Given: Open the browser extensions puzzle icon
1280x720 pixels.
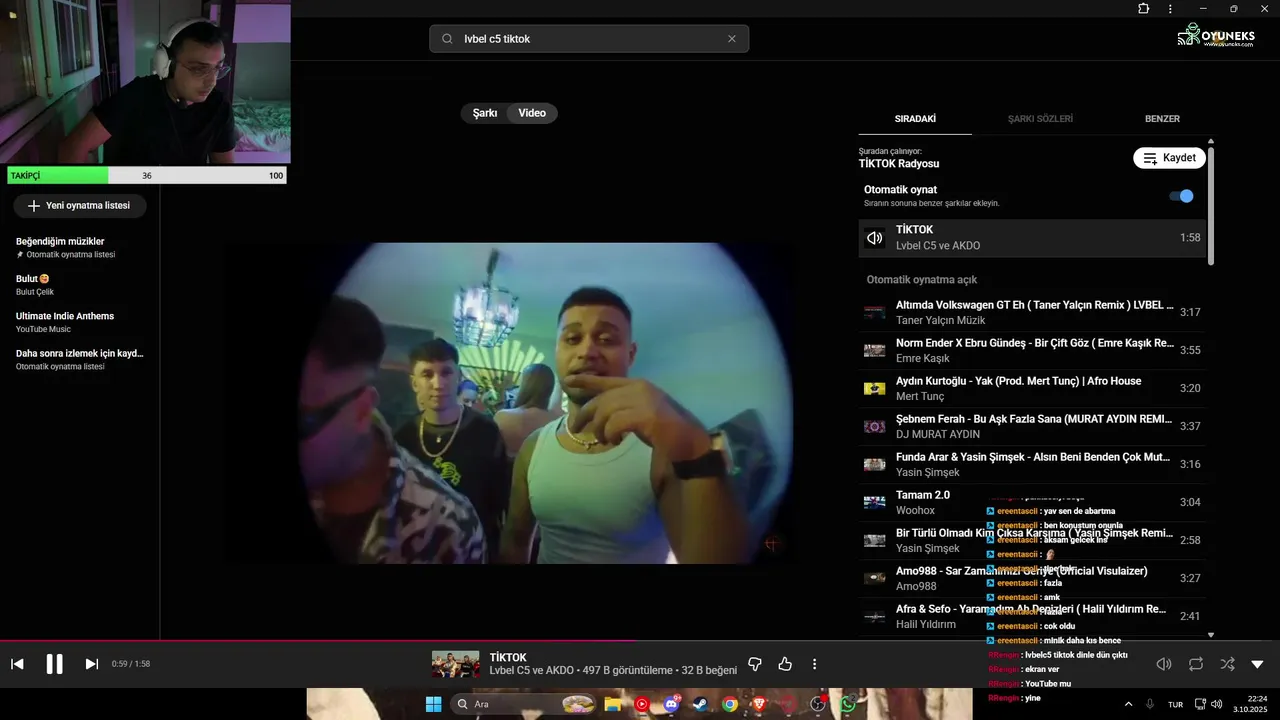Looking at the screenshot, I should pyautogui.click(x=1144, y=9).
